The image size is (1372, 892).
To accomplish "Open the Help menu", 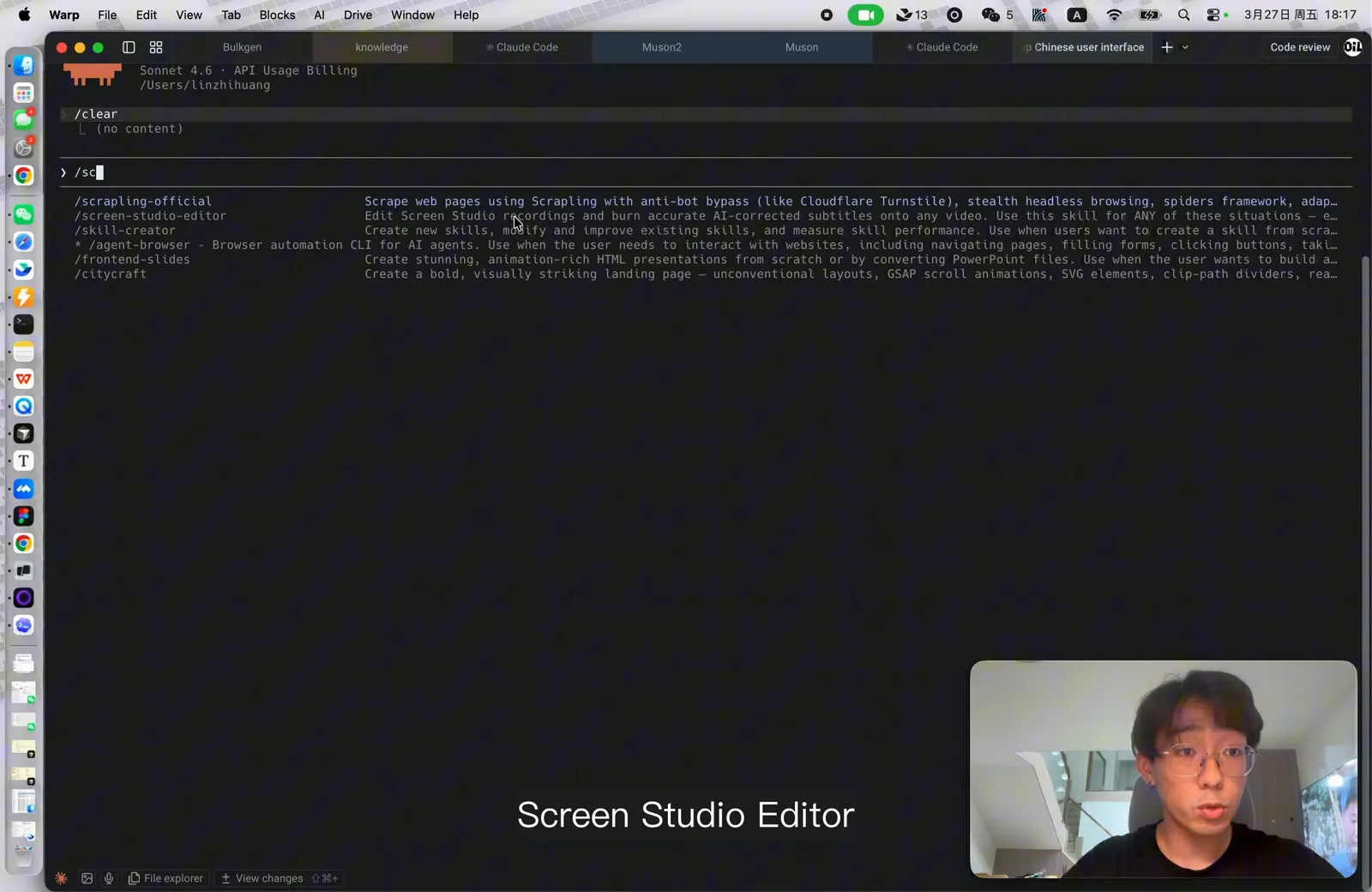I will point(466,15).
